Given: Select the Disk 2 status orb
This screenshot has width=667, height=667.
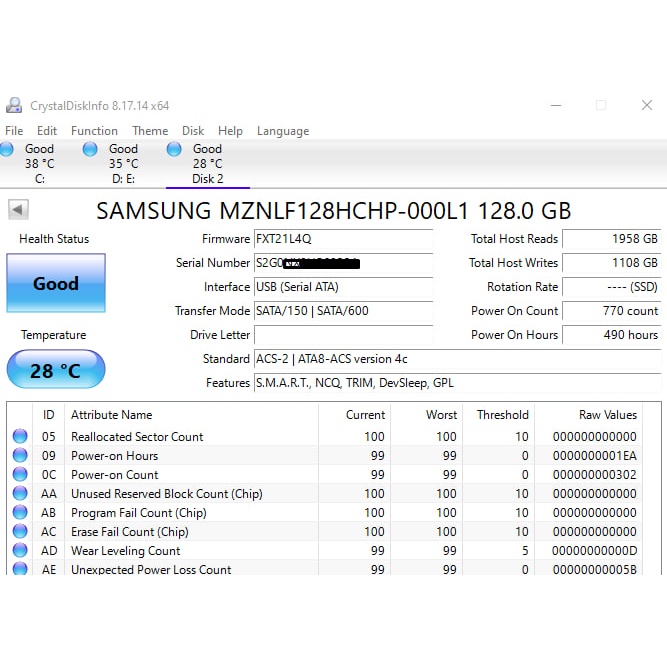Looking at the screenshot, I should click(175, 150).
